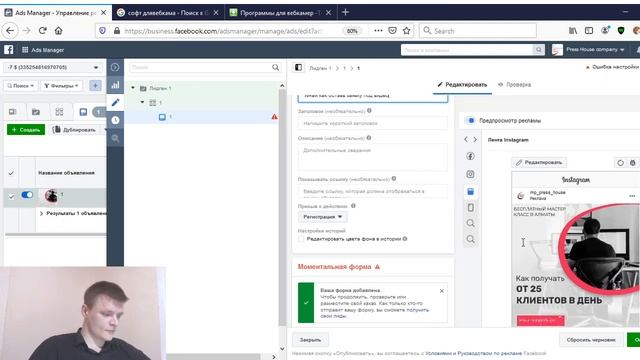
Task: Click the Edit button above the Instagram preview
Action: [539, 162]
